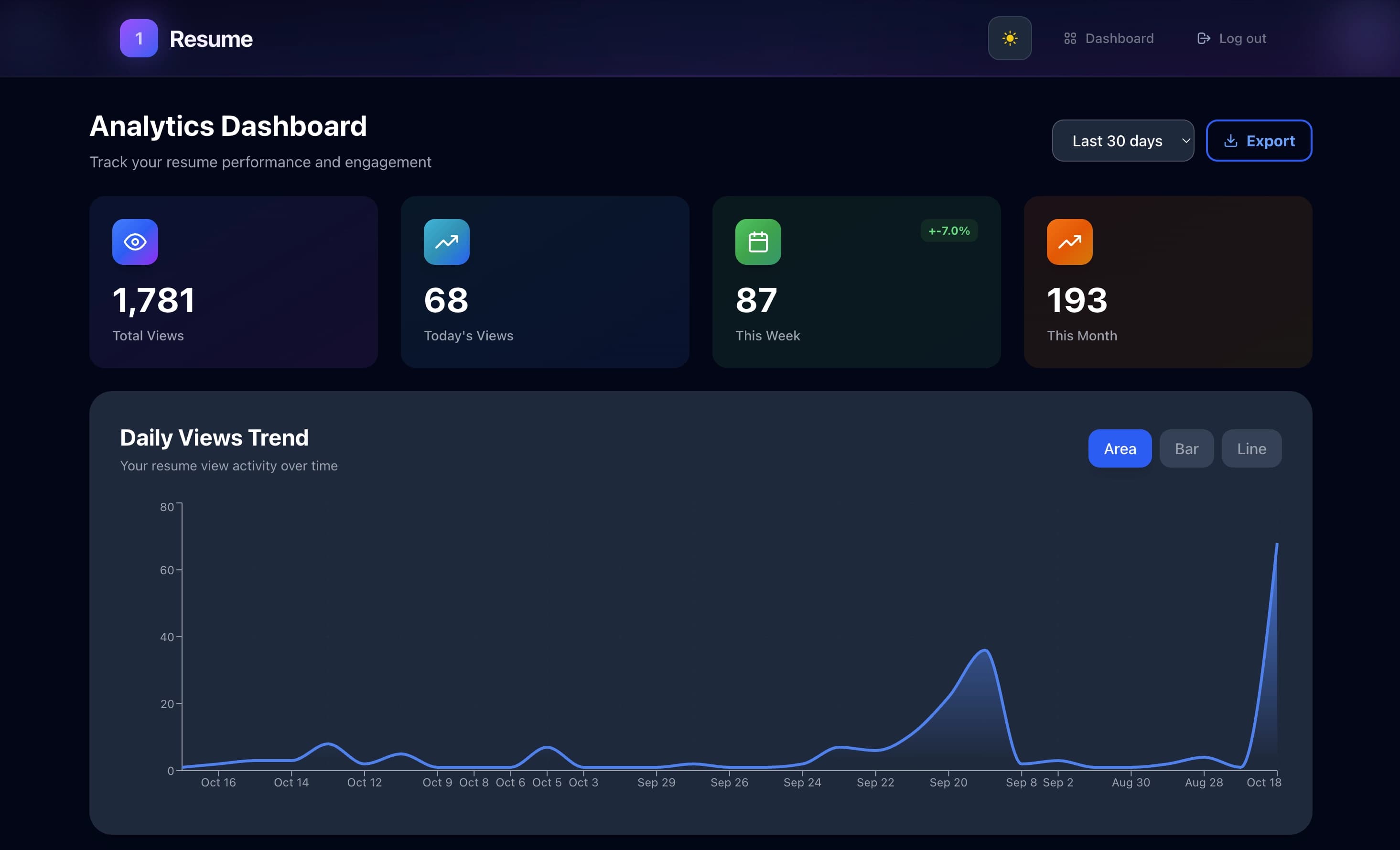Open the Last 30 days dropdown
The height and width of the screenshot is (850, 1400).
[1117, 141]
